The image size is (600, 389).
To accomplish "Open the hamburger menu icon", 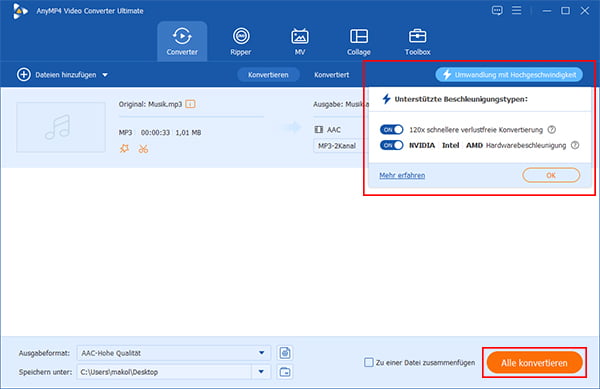I will tap(517, 11).
